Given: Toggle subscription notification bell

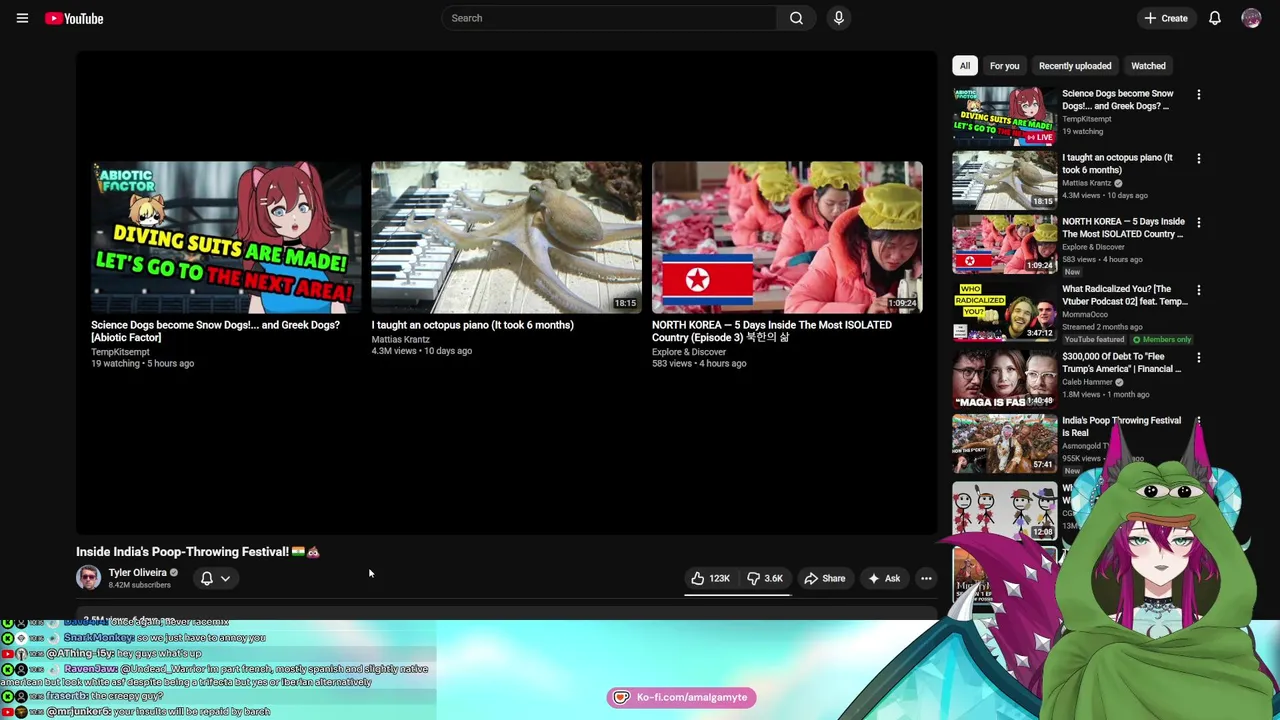Looking at the screenshot, I should click(207, 578).
